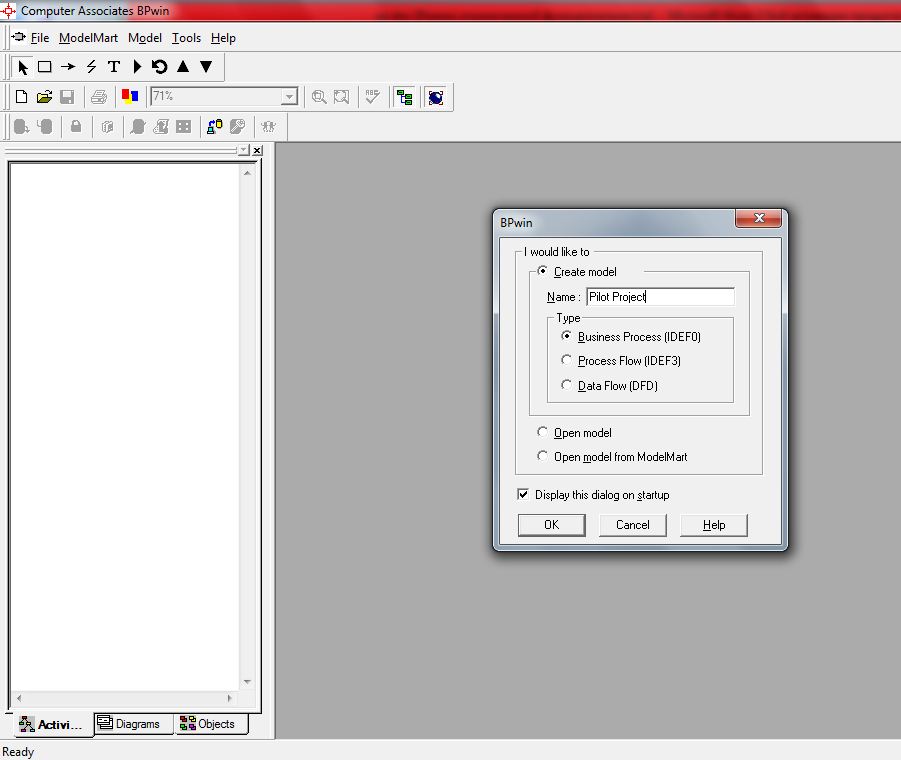Click the explorer scroll left arrow
This screenshot has width=901, height=760.
(x=19, y=699)
